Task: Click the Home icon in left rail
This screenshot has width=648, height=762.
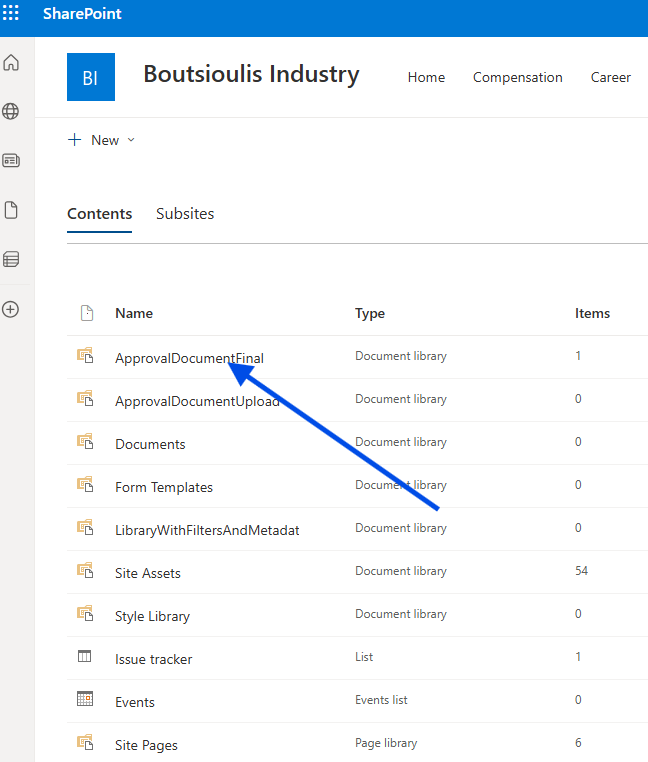Action: [x=11, y=63]
